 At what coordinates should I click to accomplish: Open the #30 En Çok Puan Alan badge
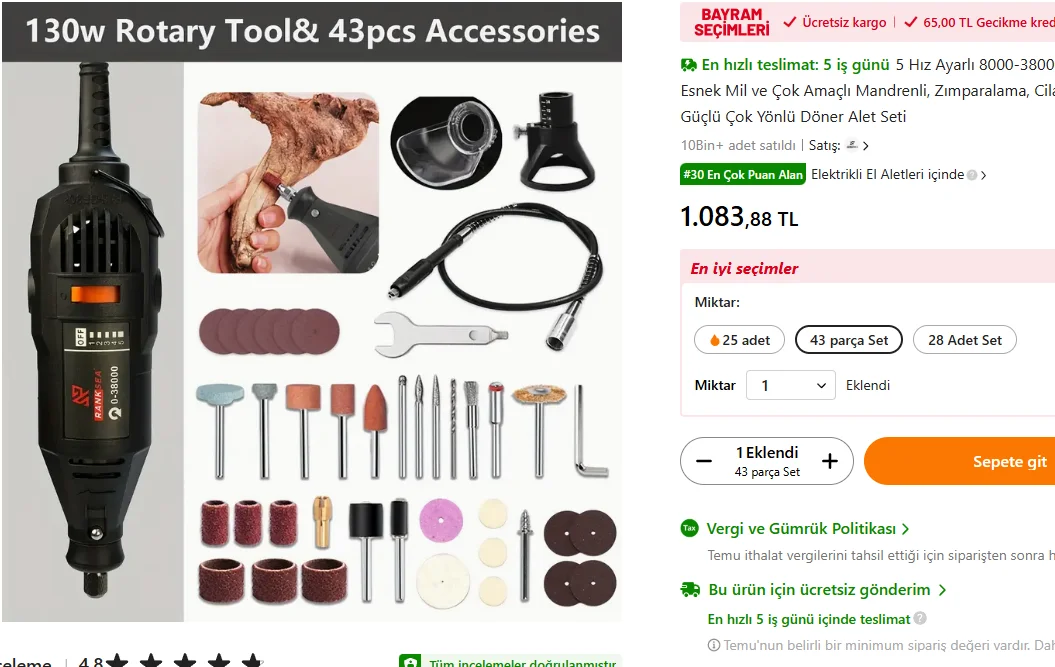pyautogui.click(x=743, y=174)
